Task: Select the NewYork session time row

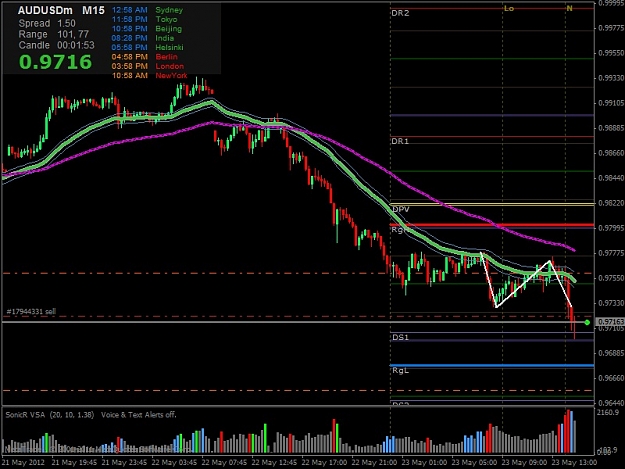Action: tap(149, 75)
